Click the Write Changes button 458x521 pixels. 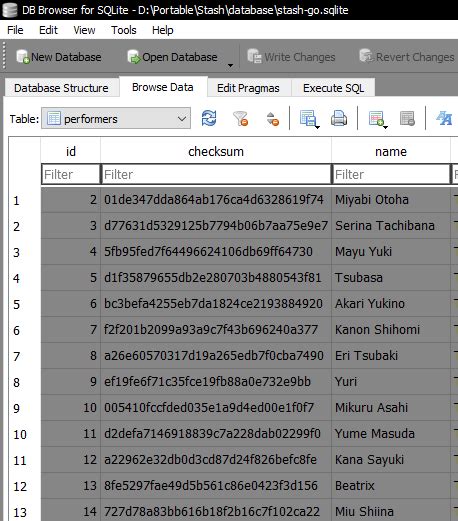pyautogui.click(x=291, y=57)
